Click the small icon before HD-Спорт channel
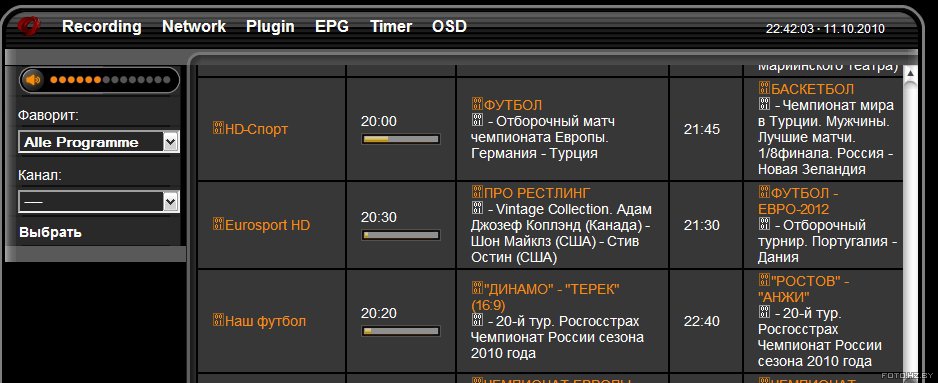Image resolution: width=938 pixels, height=383 pixels. 218,128
